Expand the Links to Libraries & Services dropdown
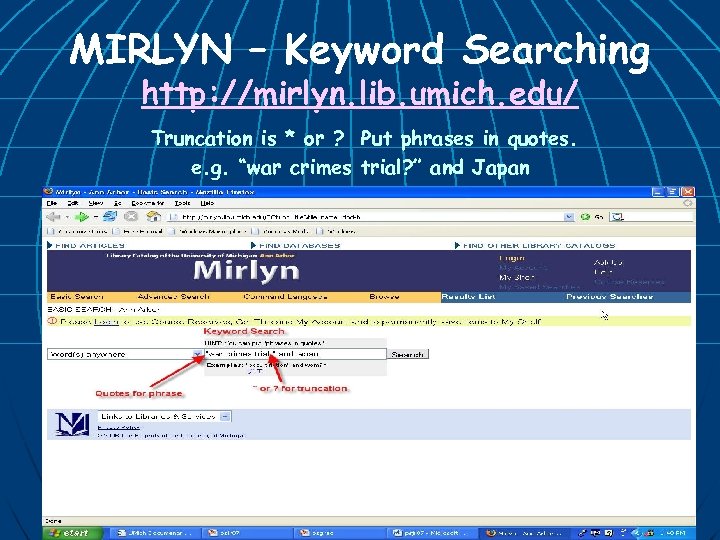The width and height of the screenshot is (720, 540). [x=225, y=416]
